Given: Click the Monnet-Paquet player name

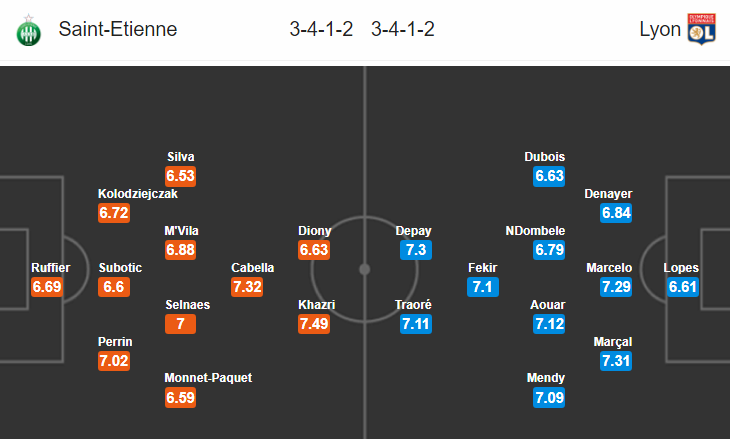Looking at the screenshot, I should pos(208,378).
